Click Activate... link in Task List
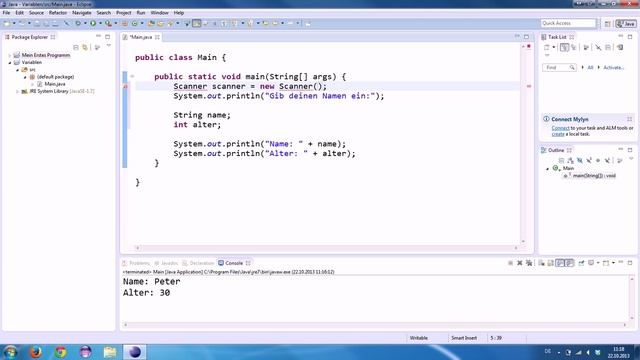The image size is (640, 360). pos(613,67)
